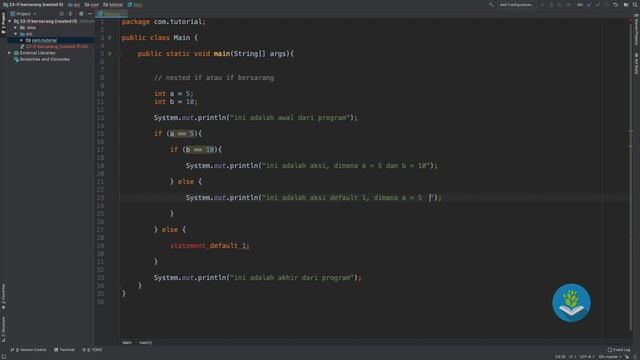The height and width of the screenshot is (360, 640).
Task: Click the cursor line:column position indicator
Action: click(x=560, y=357)
